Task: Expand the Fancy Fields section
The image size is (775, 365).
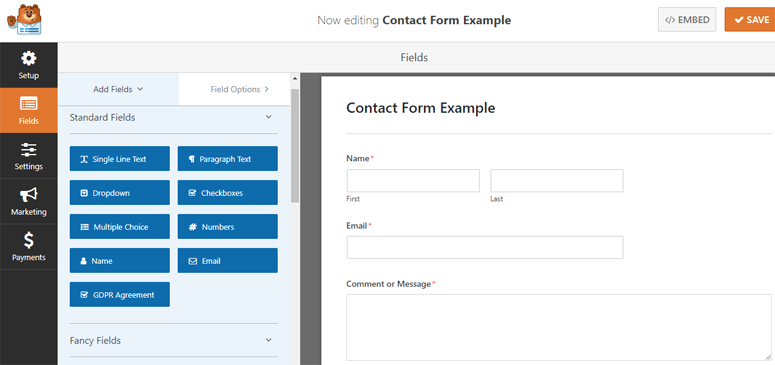Action: (268, 340)
